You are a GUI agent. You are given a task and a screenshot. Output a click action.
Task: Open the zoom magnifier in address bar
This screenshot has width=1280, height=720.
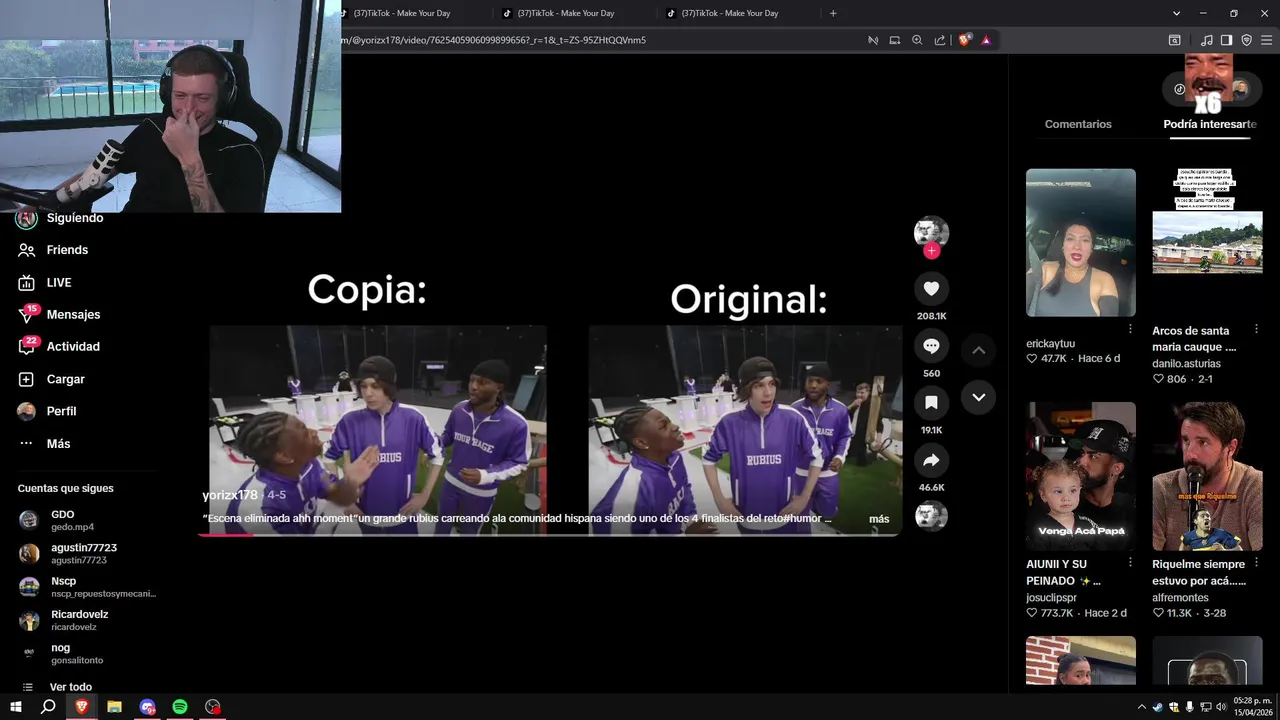(917, 40)
